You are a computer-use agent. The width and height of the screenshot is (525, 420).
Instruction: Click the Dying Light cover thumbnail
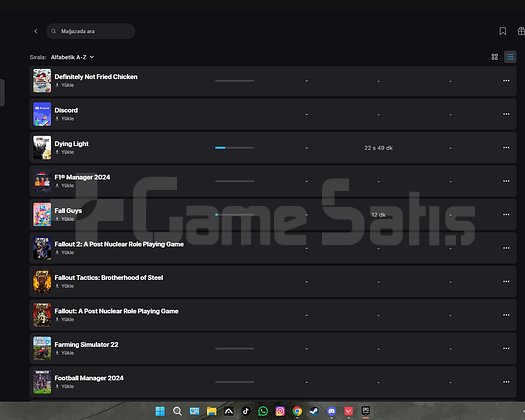tap(42, 148)
